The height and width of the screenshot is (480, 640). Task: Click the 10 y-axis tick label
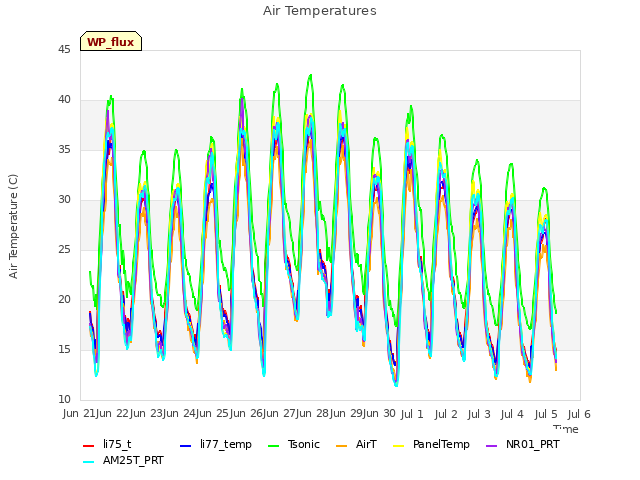(64, 399)
